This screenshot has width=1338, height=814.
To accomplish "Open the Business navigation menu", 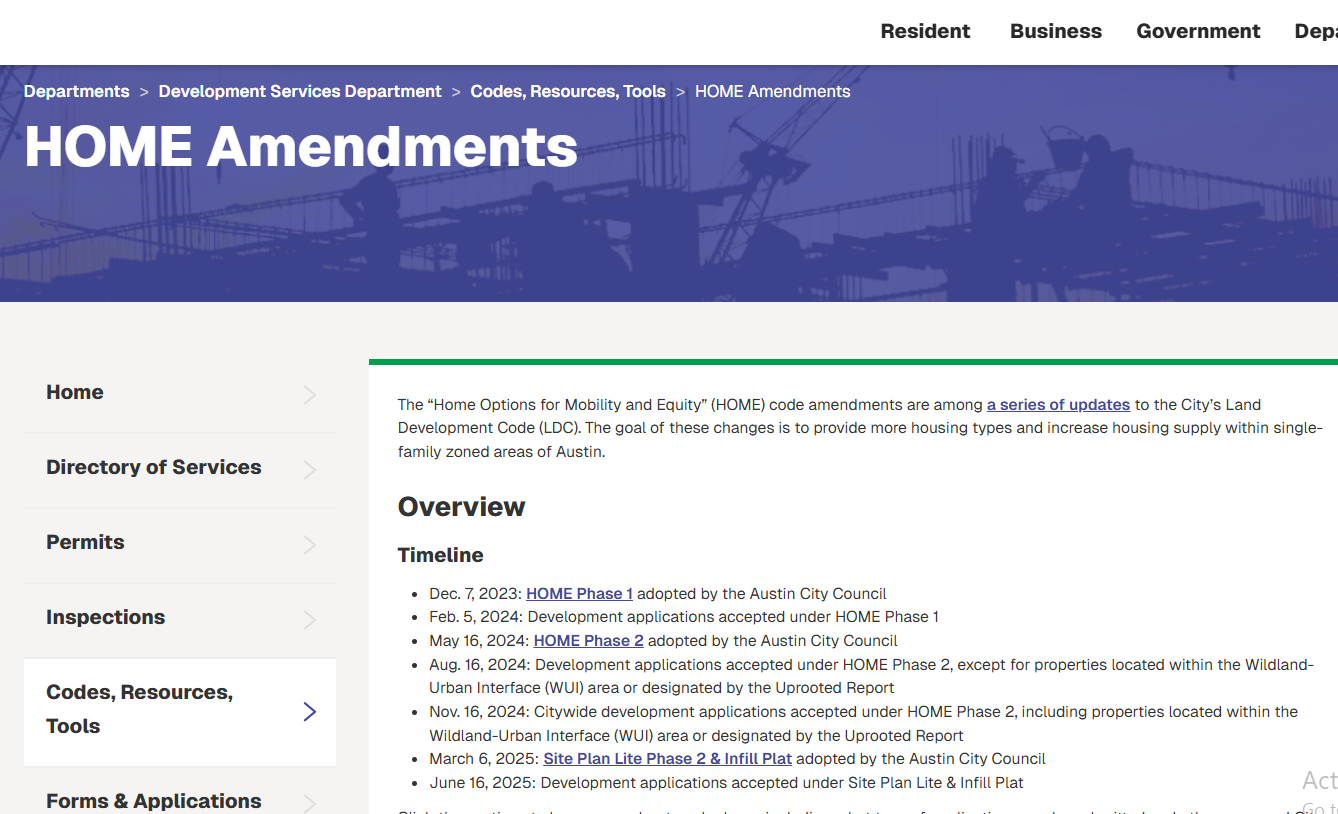I will point(1055,31).
